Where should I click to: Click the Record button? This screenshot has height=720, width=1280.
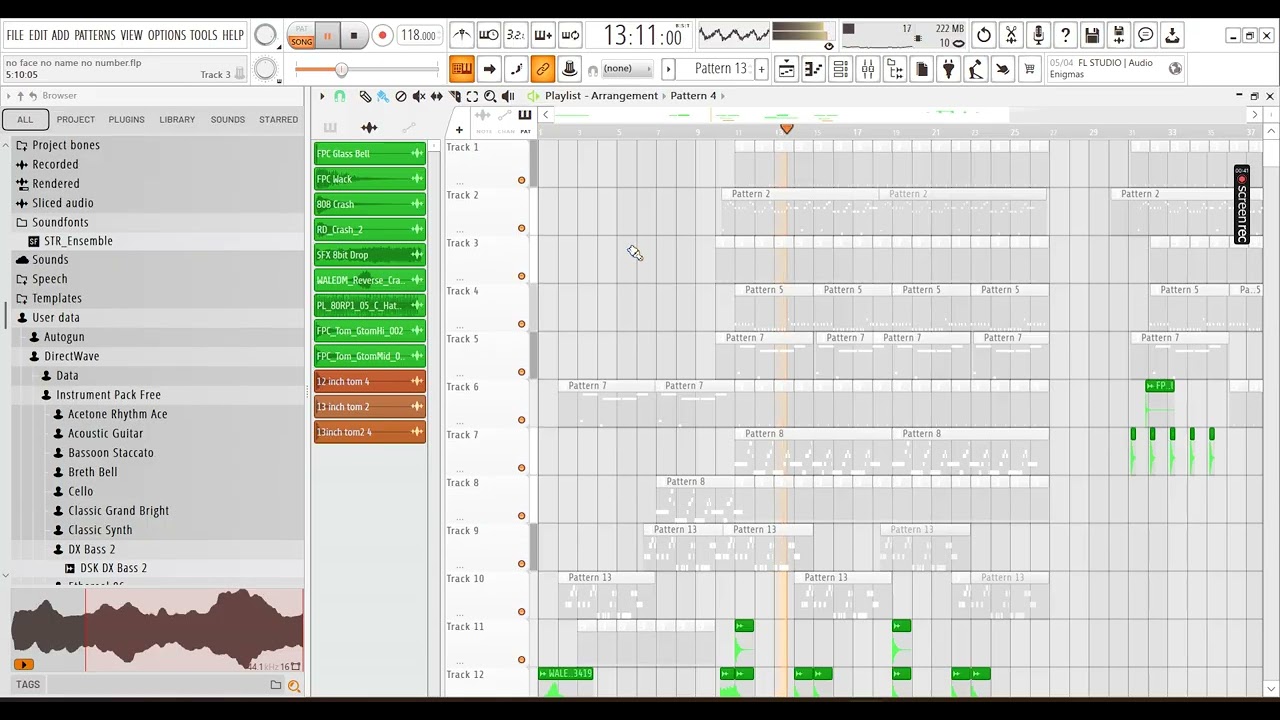382,36
